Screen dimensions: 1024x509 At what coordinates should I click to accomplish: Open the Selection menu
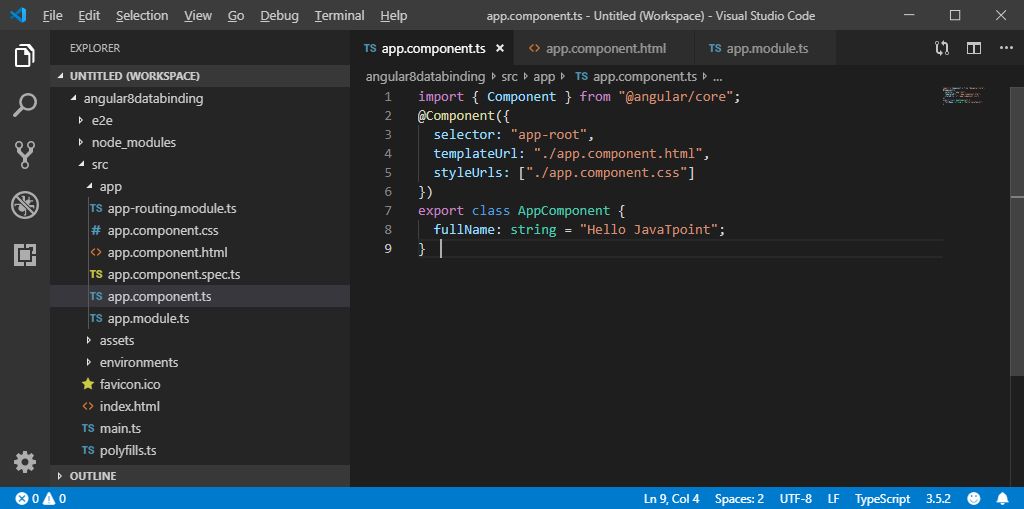click(x=142, y=15)
